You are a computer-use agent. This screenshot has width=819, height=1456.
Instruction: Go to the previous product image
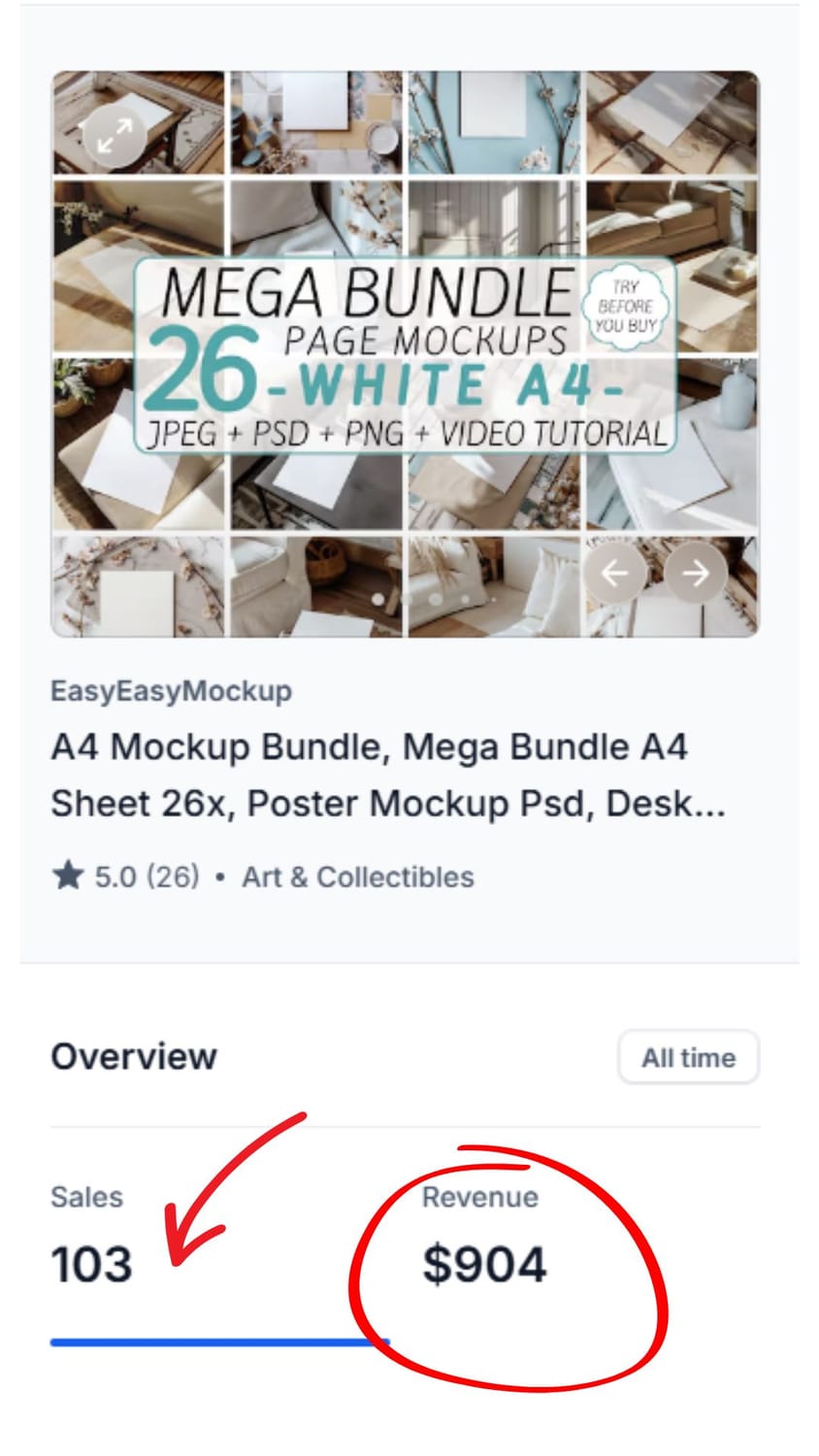tap(614, 573)
